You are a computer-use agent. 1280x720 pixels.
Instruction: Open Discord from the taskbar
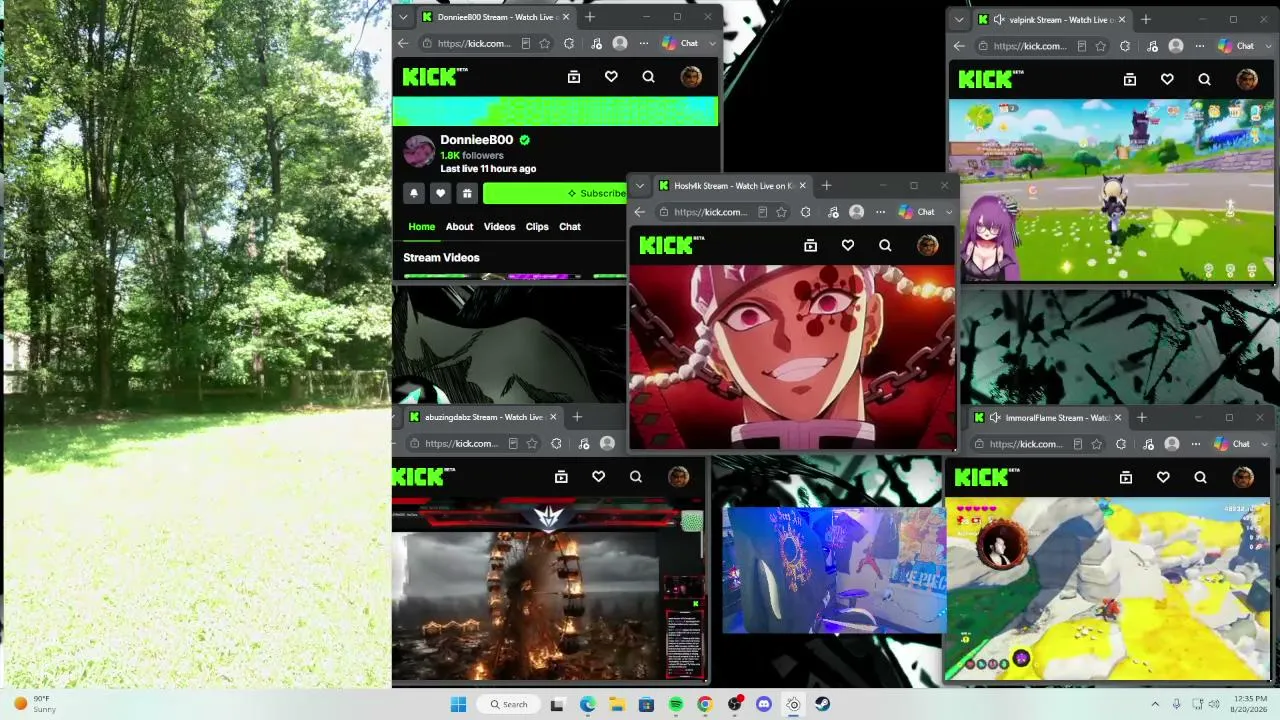click(764, 705)
